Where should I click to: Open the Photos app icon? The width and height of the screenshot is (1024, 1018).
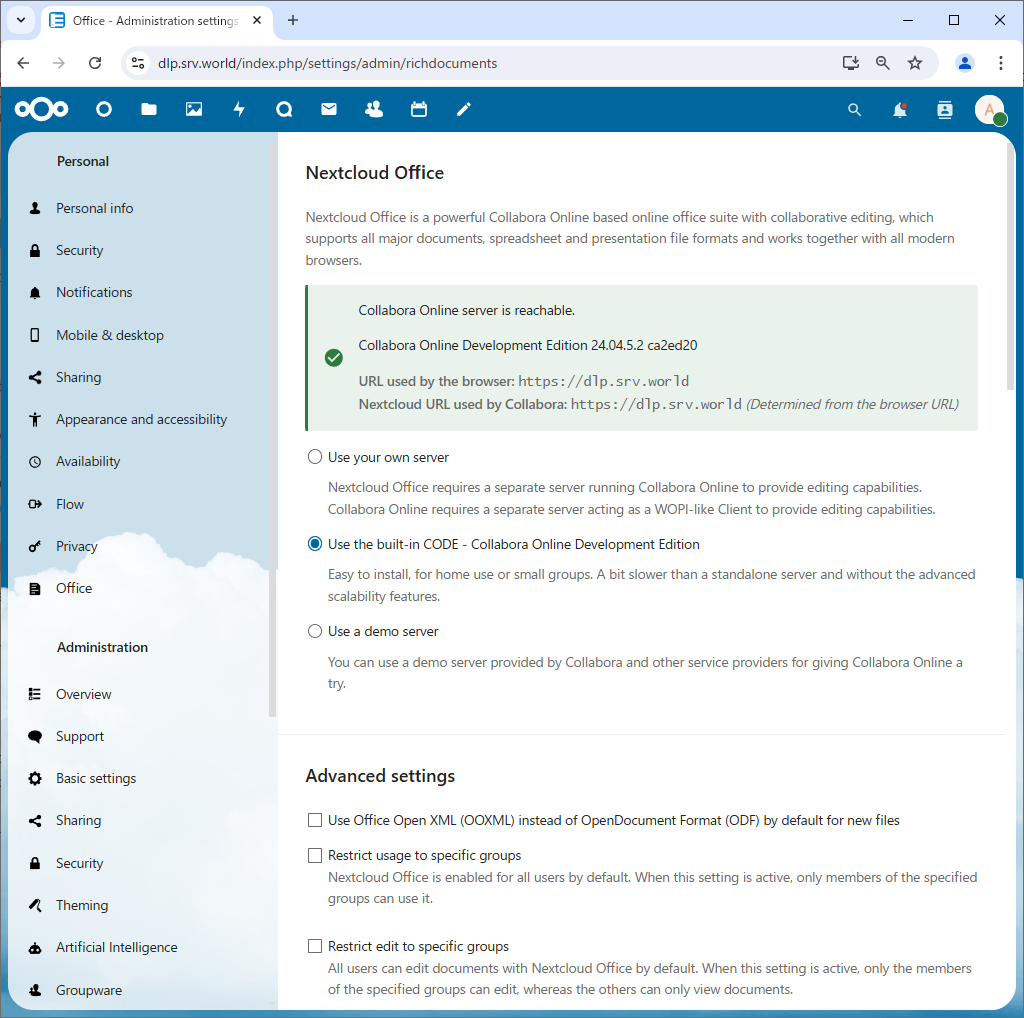click(194, 109)
